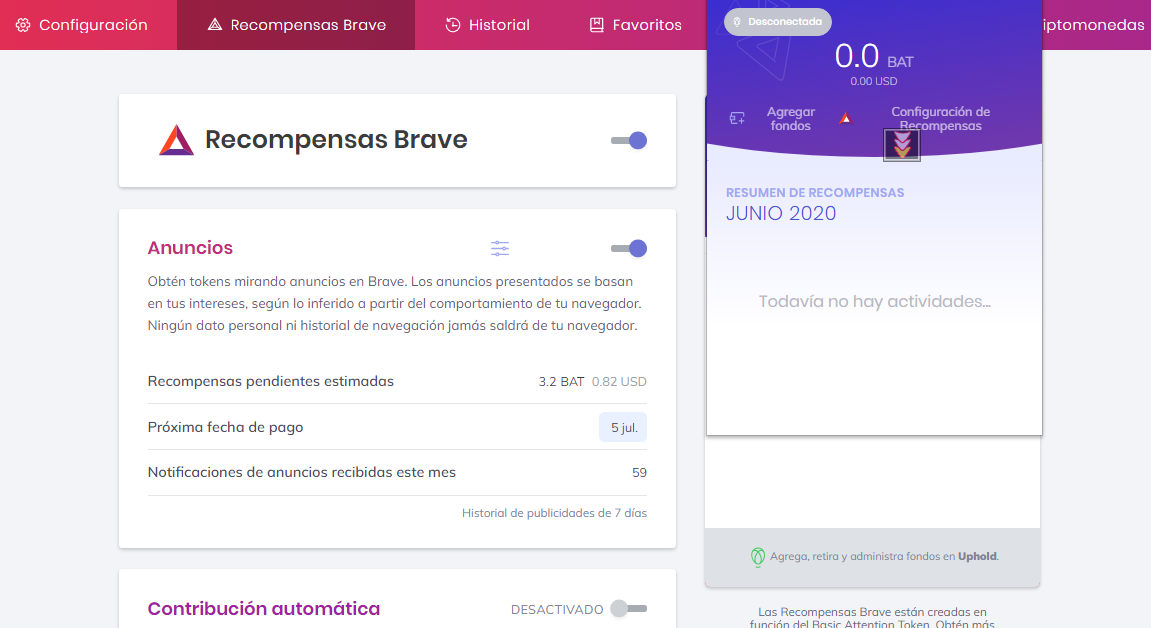Click Notificaciones de anuncios recibidas este mes

(302, 472)
